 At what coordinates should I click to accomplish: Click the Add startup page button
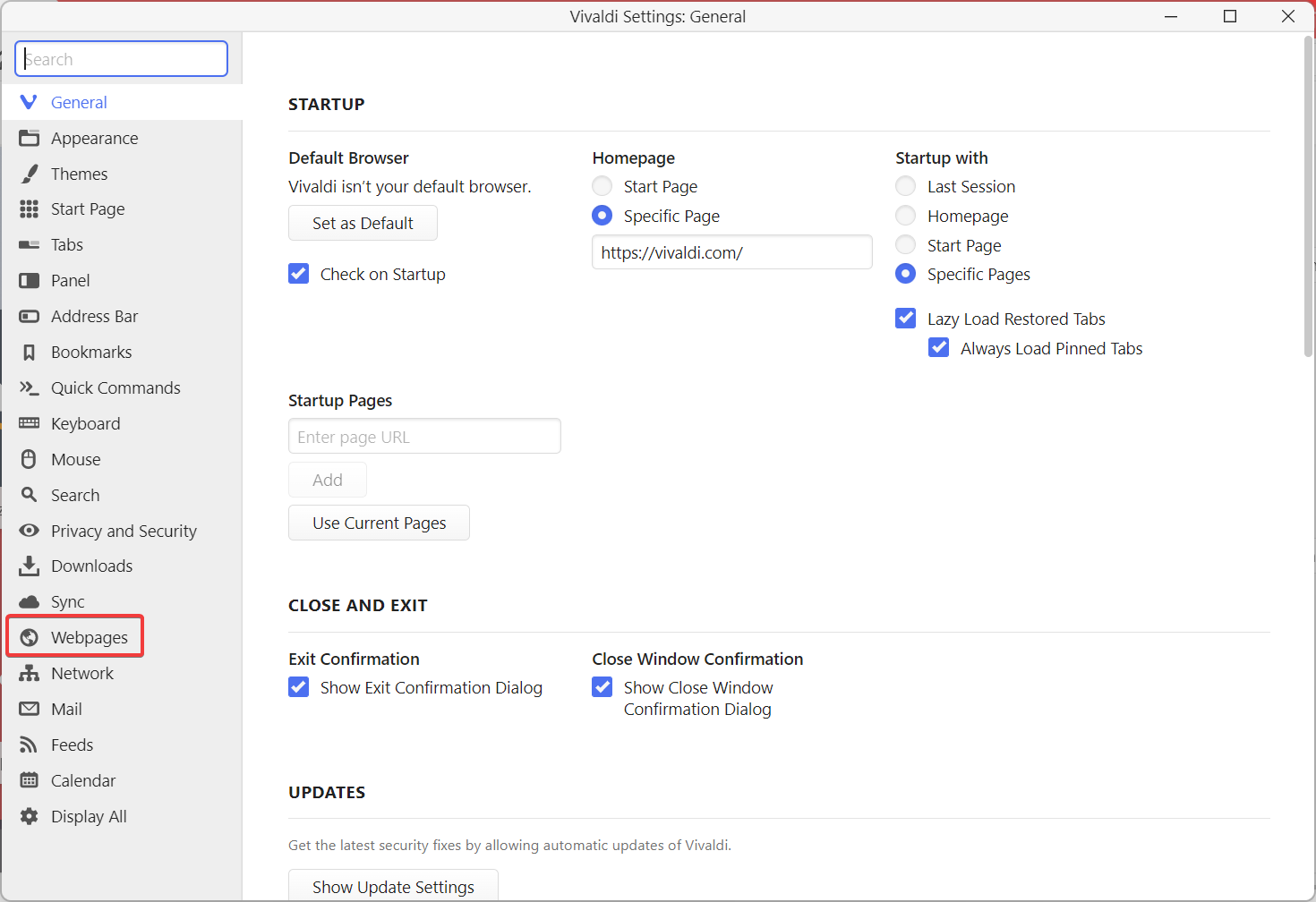[328, 480]
